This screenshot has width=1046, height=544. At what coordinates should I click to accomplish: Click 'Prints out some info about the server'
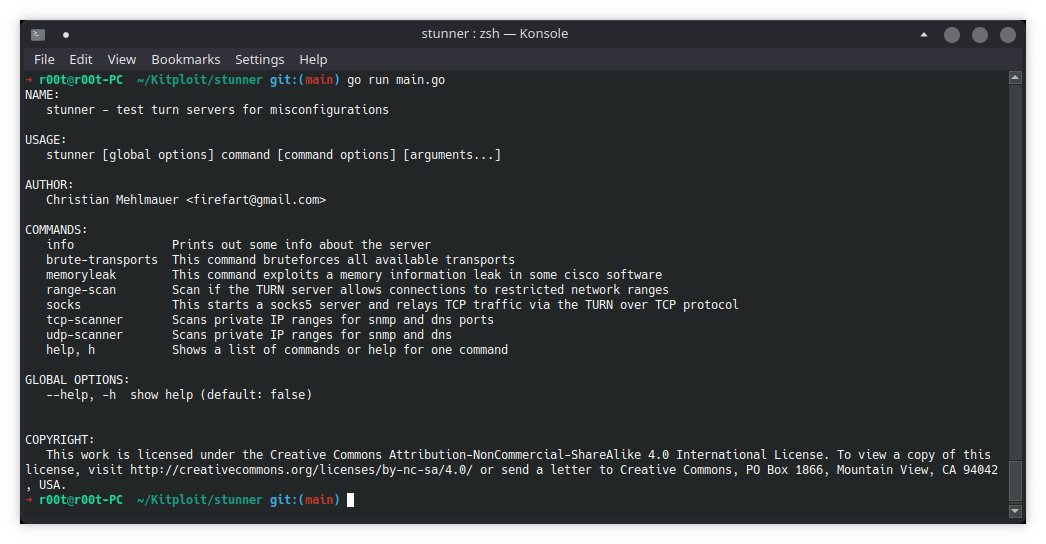(302, 244)
